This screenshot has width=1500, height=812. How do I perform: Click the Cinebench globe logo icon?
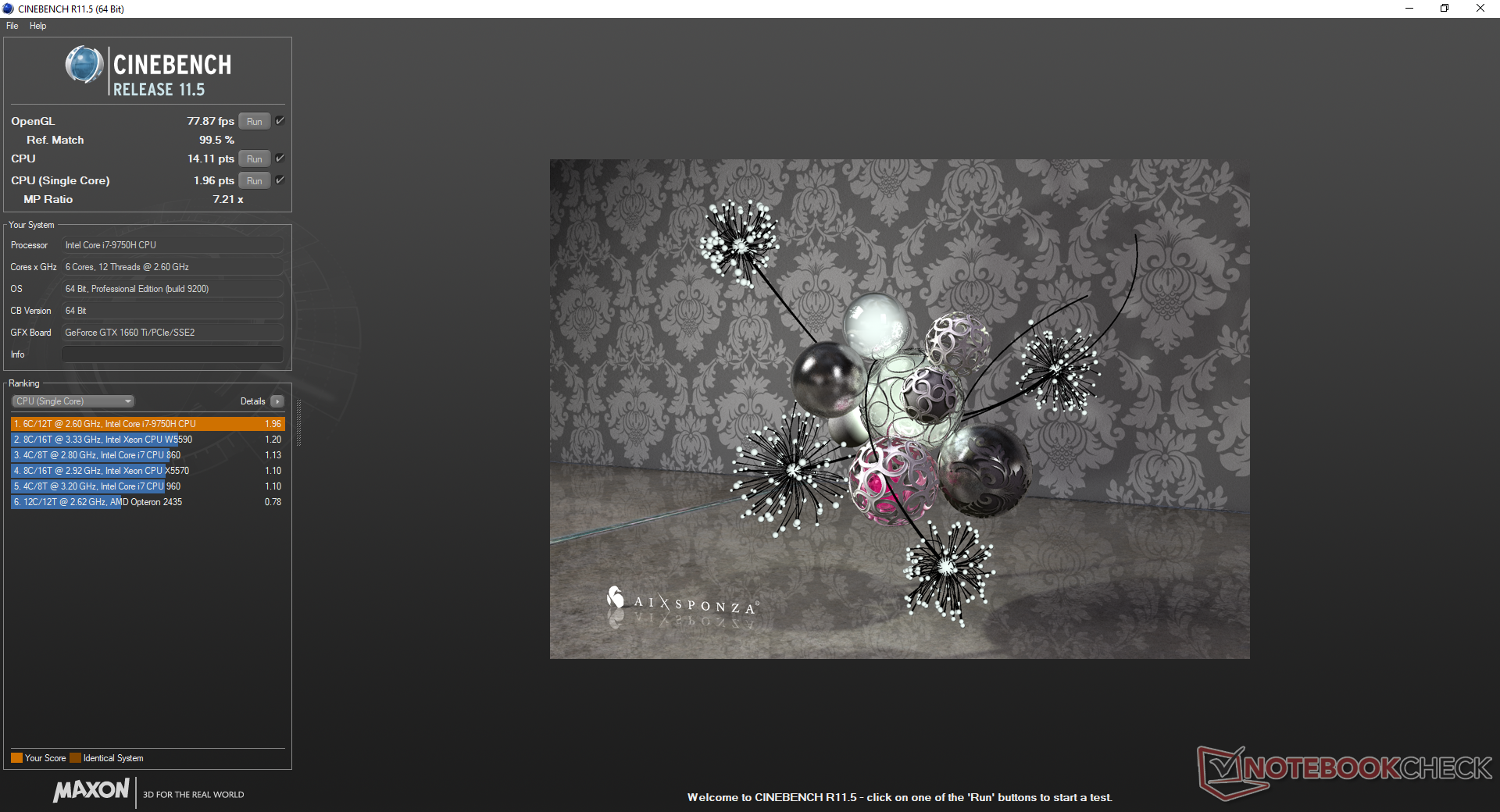[x=84, y=65]
